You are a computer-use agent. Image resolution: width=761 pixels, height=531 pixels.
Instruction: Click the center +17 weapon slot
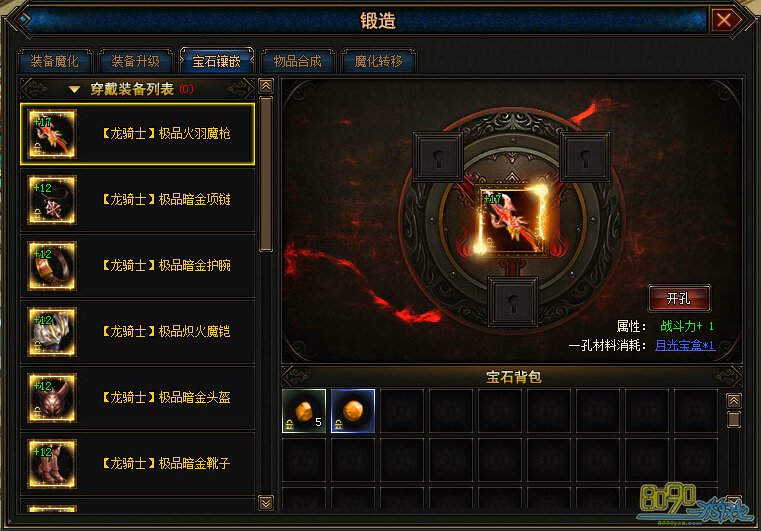[x=512, y=220]
